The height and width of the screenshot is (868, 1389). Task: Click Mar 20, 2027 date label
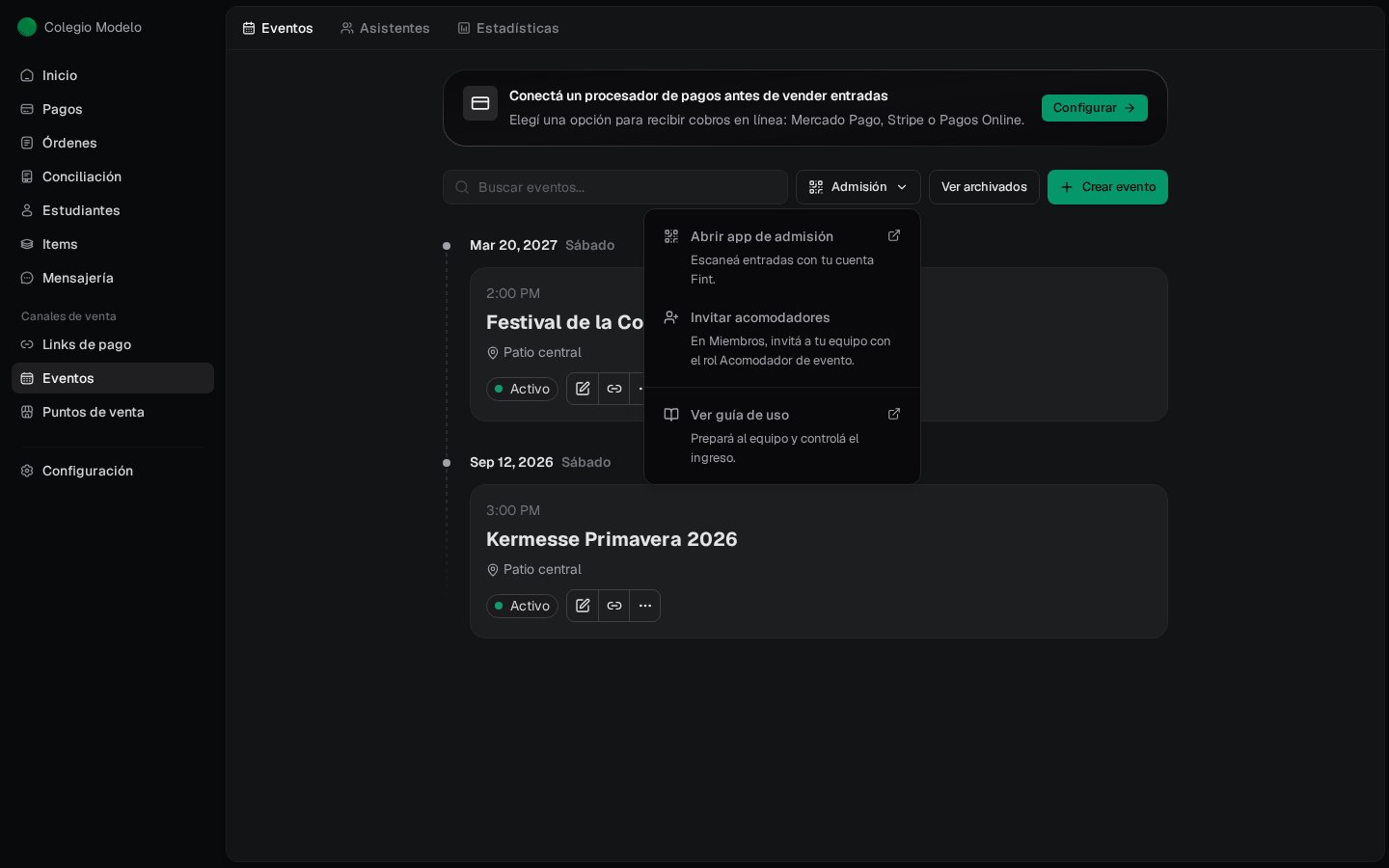513,245
